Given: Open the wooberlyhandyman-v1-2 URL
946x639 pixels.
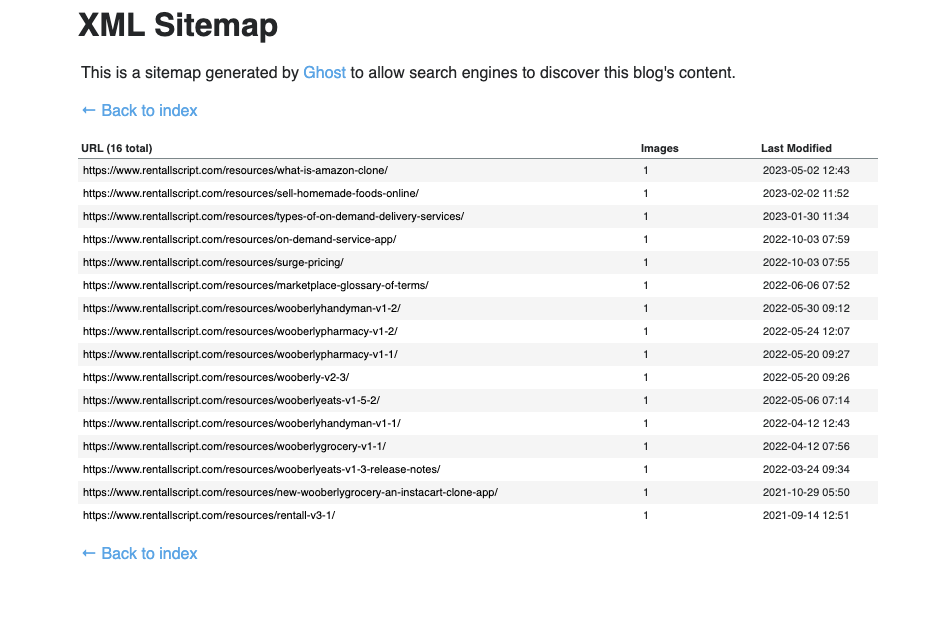Looking at the screenshot, I should pos(241,308).
